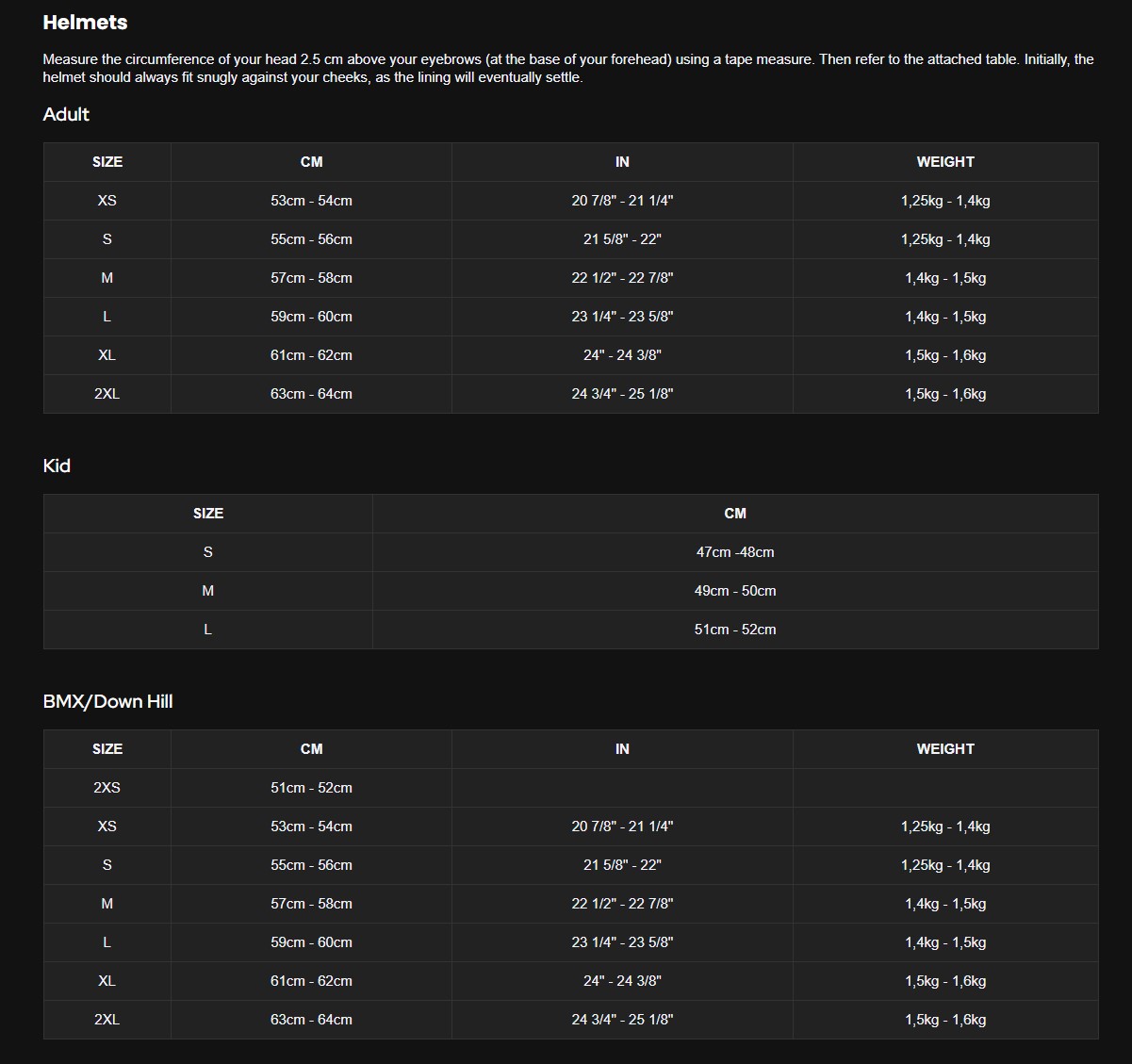Click M size cell in Adult table

tap(107, 278)
